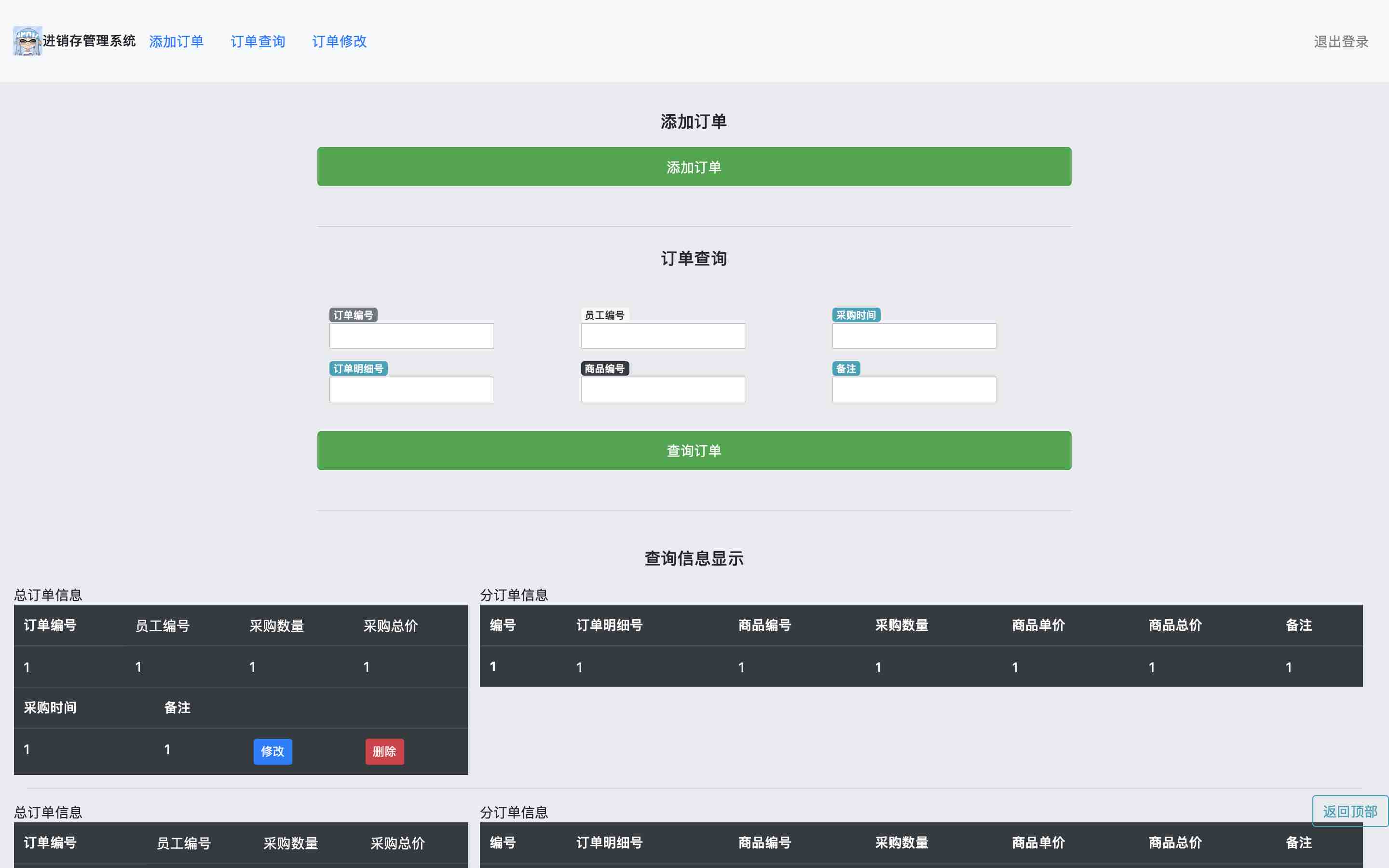
Task: Focus the 备注 input field
Action: [x=914, y=389]
